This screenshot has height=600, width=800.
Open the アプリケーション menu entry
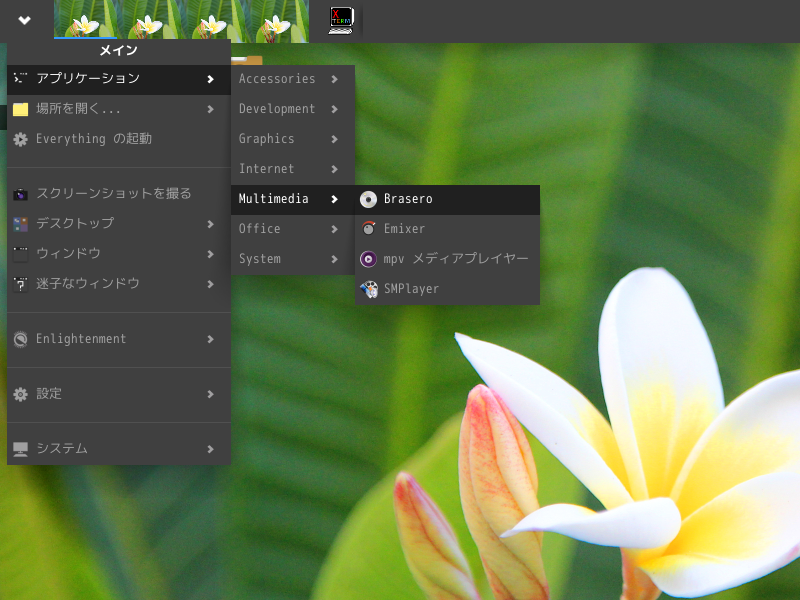119,79
